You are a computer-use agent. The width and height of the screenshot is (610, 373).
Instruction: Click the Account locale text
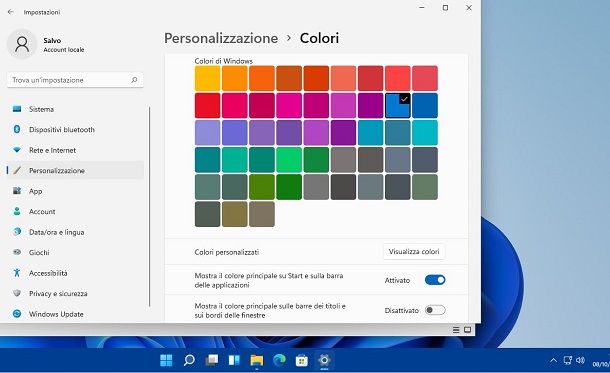(x=64, y=50)
